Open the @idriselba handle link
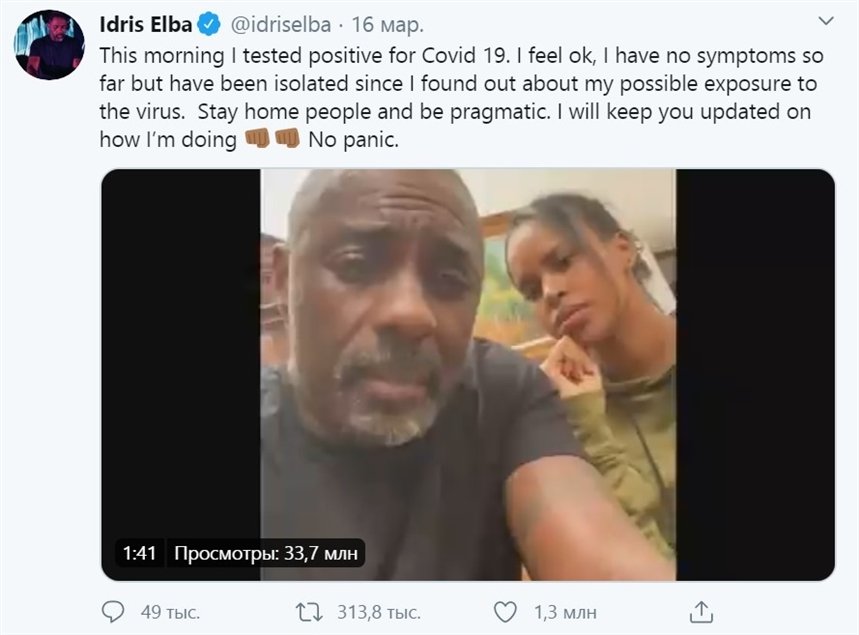Image resolution: width=859 pixels, height=635 pixels. click(x=281, y=22)
